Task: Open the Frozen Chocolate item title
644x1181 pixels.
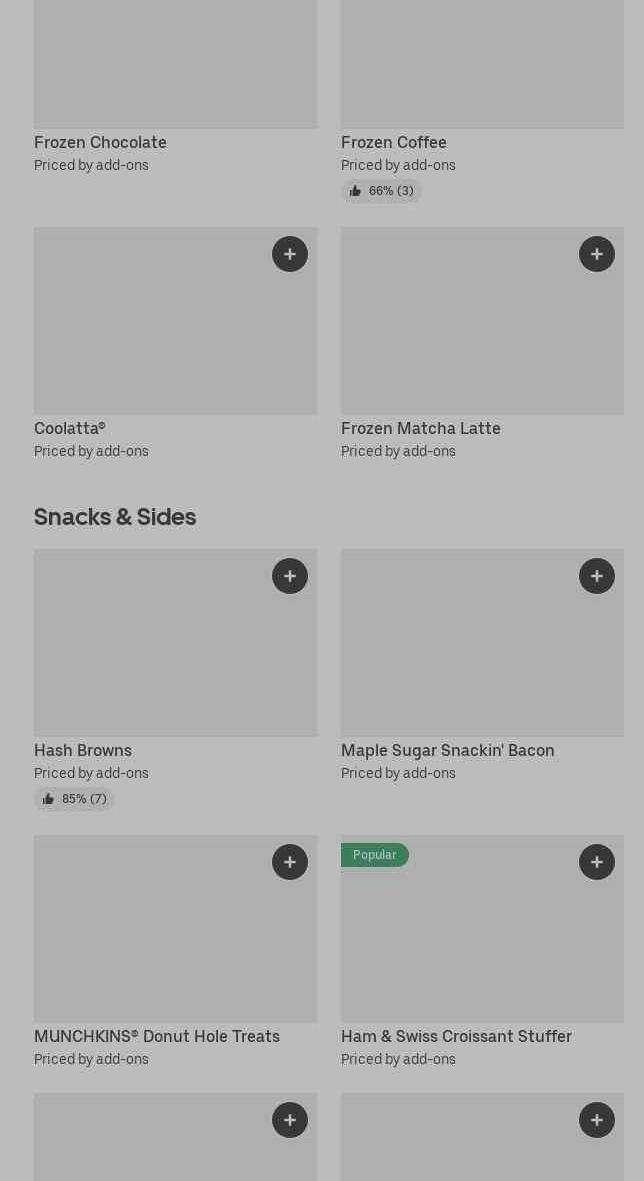Action: pos(100,142)
